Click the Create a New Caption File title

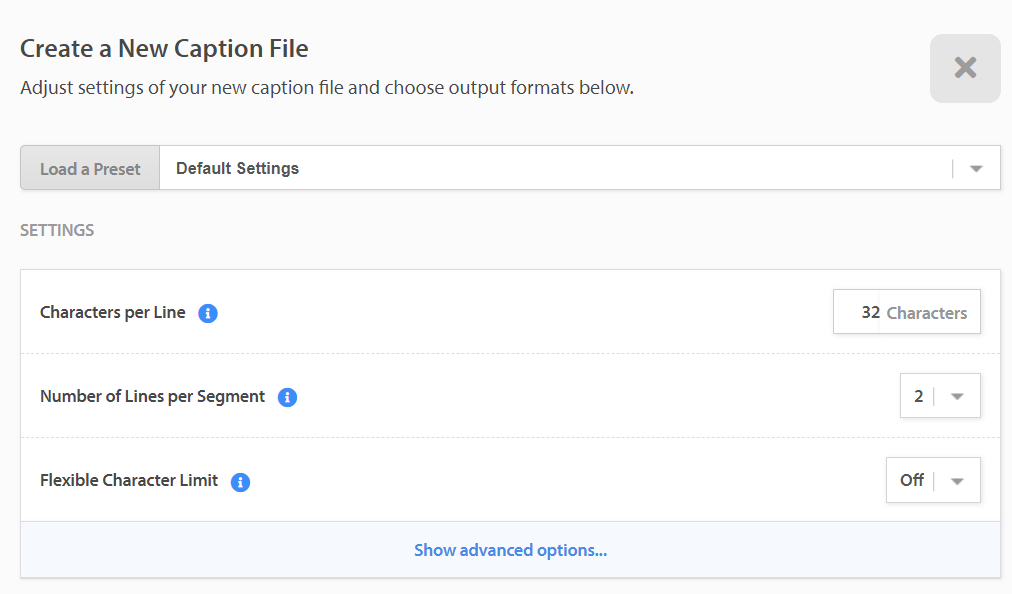(164, 49)
